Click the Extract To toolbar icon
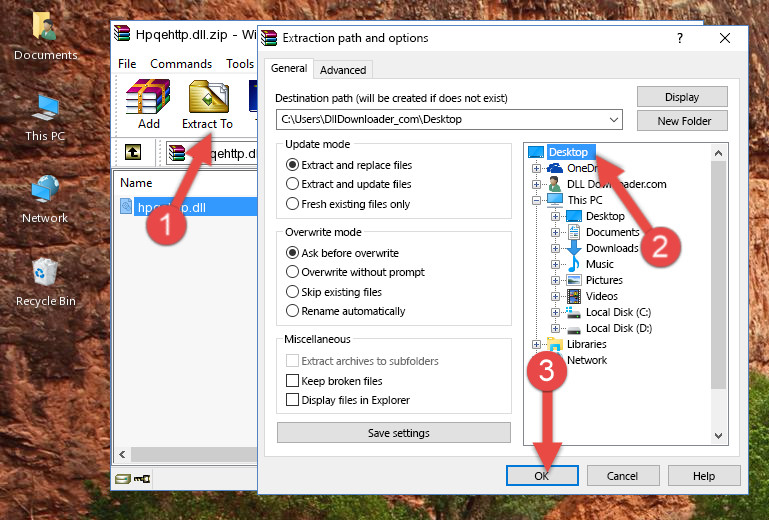The image size is (769, 520). click(x=208, y=97)
